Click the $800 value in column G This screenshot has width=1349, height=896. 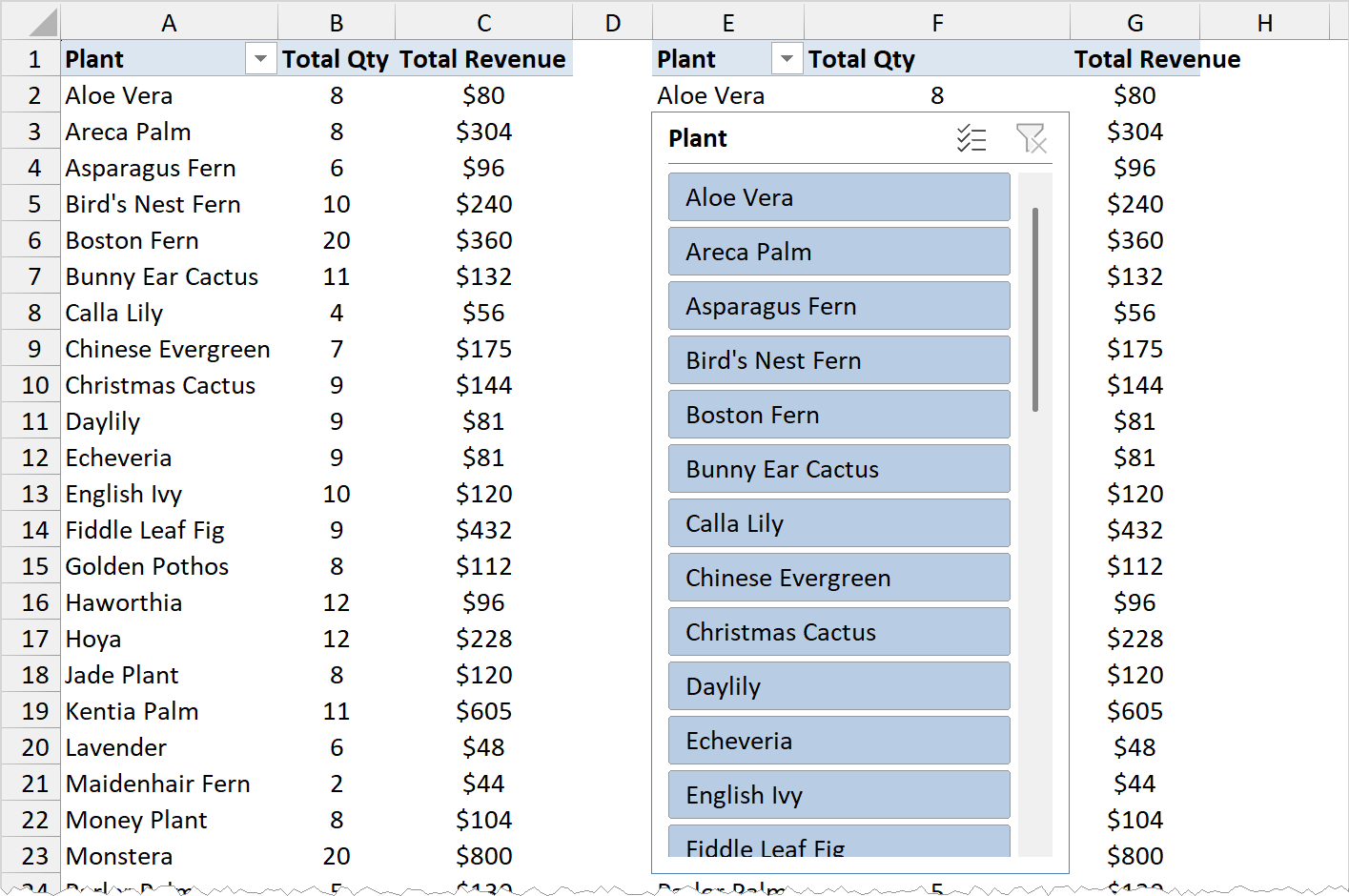(1135, 856)
